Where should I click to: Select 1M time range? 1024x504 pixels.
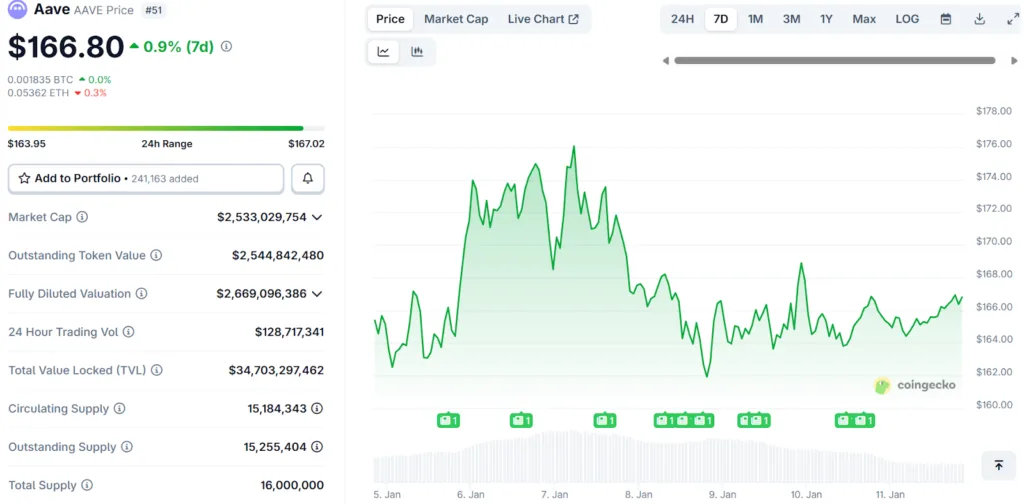(x=756, y=19)
